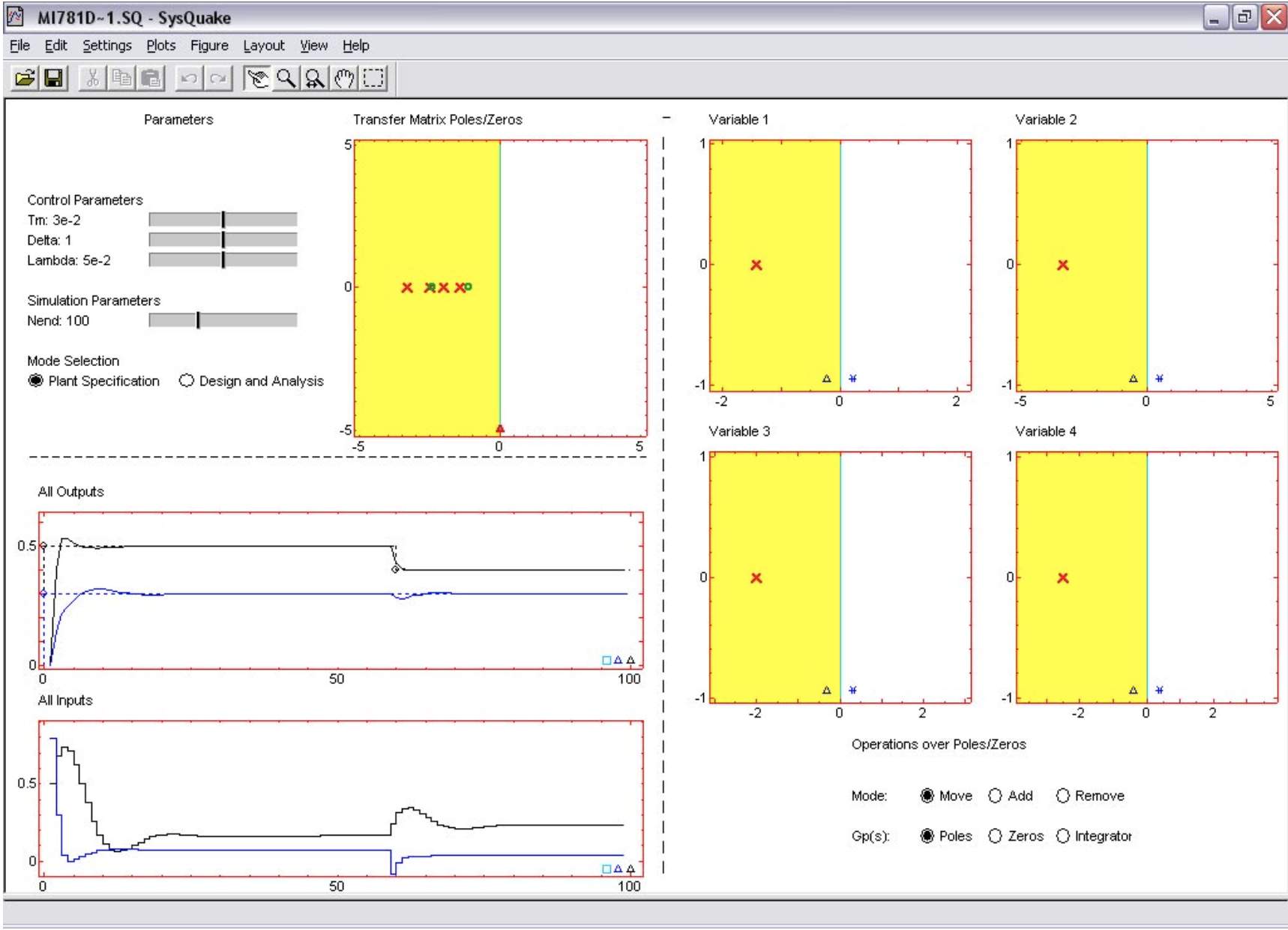Open the Settings menu
This screenshot has width=1288, height=930.
[106, 46]
